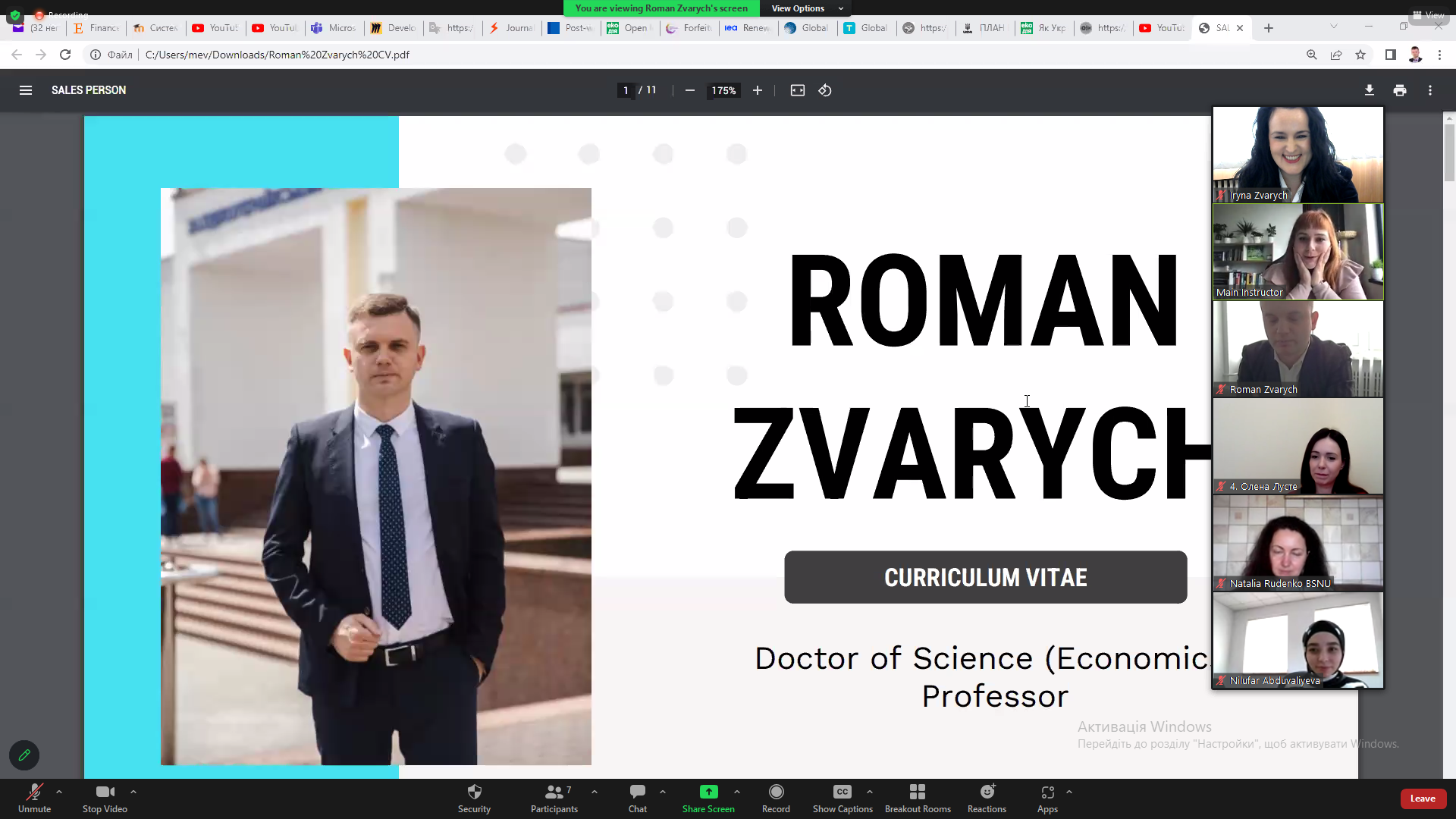Click the 175% zoom level field
The height and width of the screenshot is (819, 1456).
[x=723, y=90]
